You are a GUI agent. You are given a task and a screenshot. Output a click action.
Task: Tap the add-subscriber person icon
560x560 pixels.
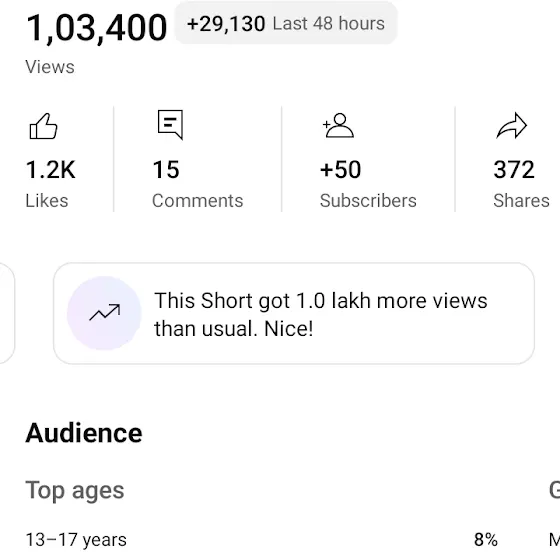coord(338,125)
